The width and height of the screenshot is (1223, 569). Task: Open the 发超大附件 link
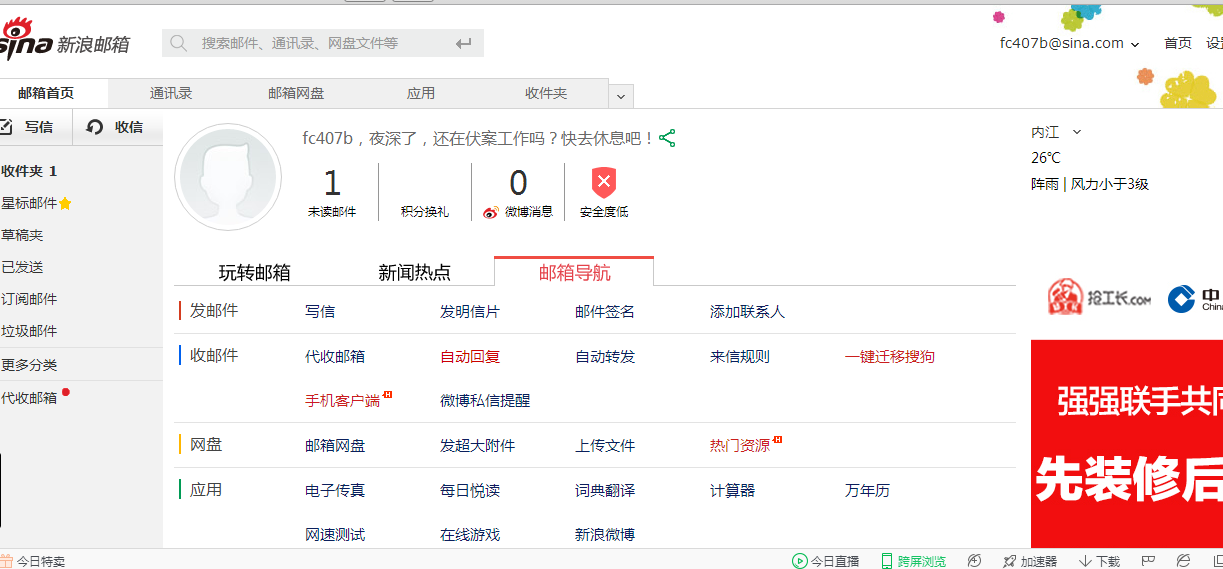click(477, 445)
